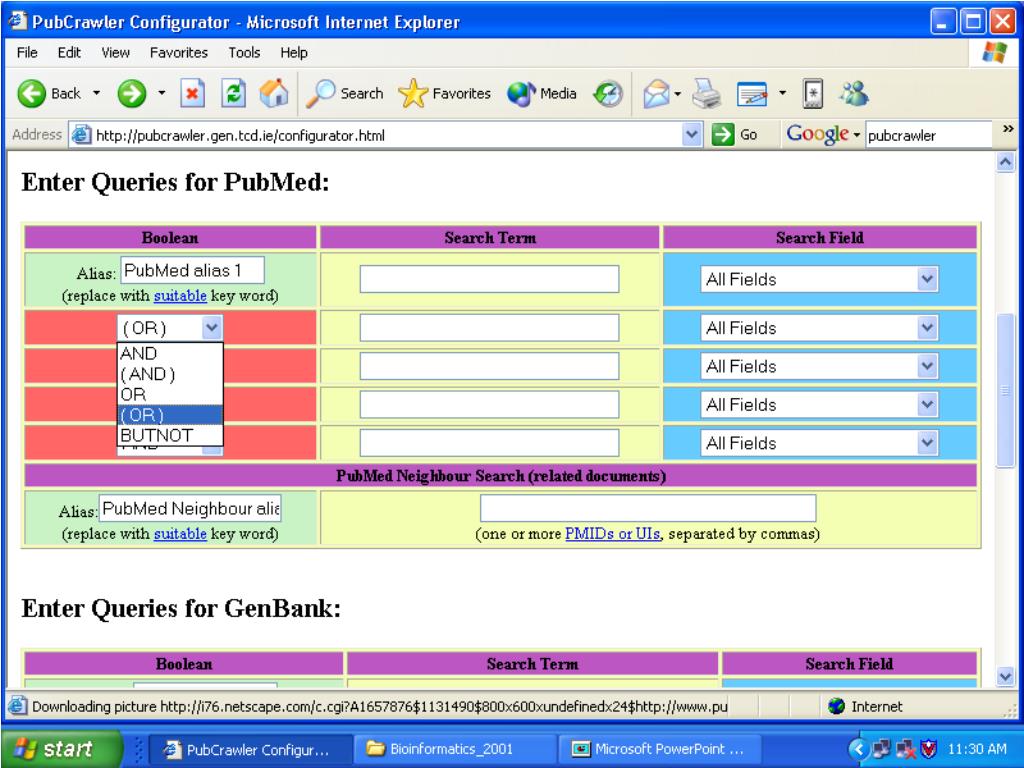1024x768 pixels.
Task: Refresh the page using the Refresh icon
Action: coord(233,94)
